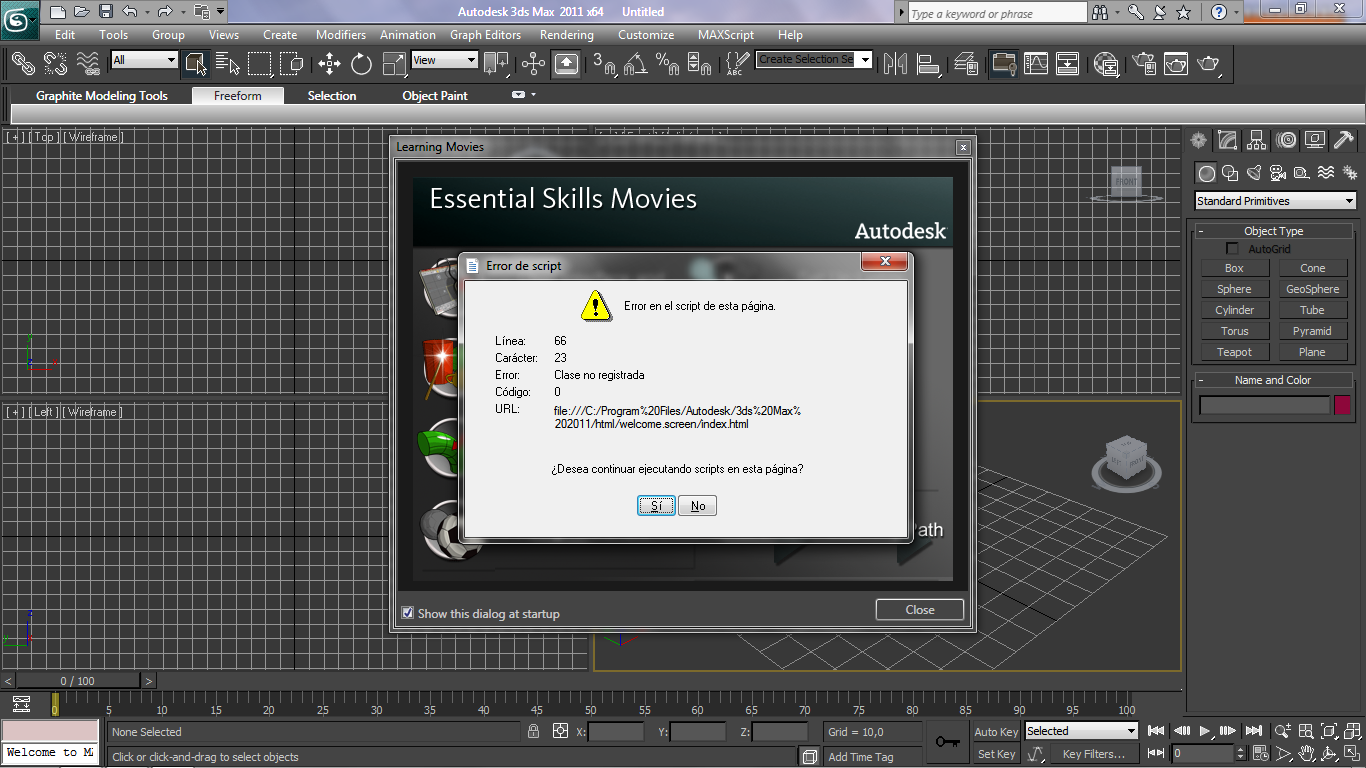The image size is (1366, 768).
Task: Open the Schematic View icon
Action: click(1068, 64)
